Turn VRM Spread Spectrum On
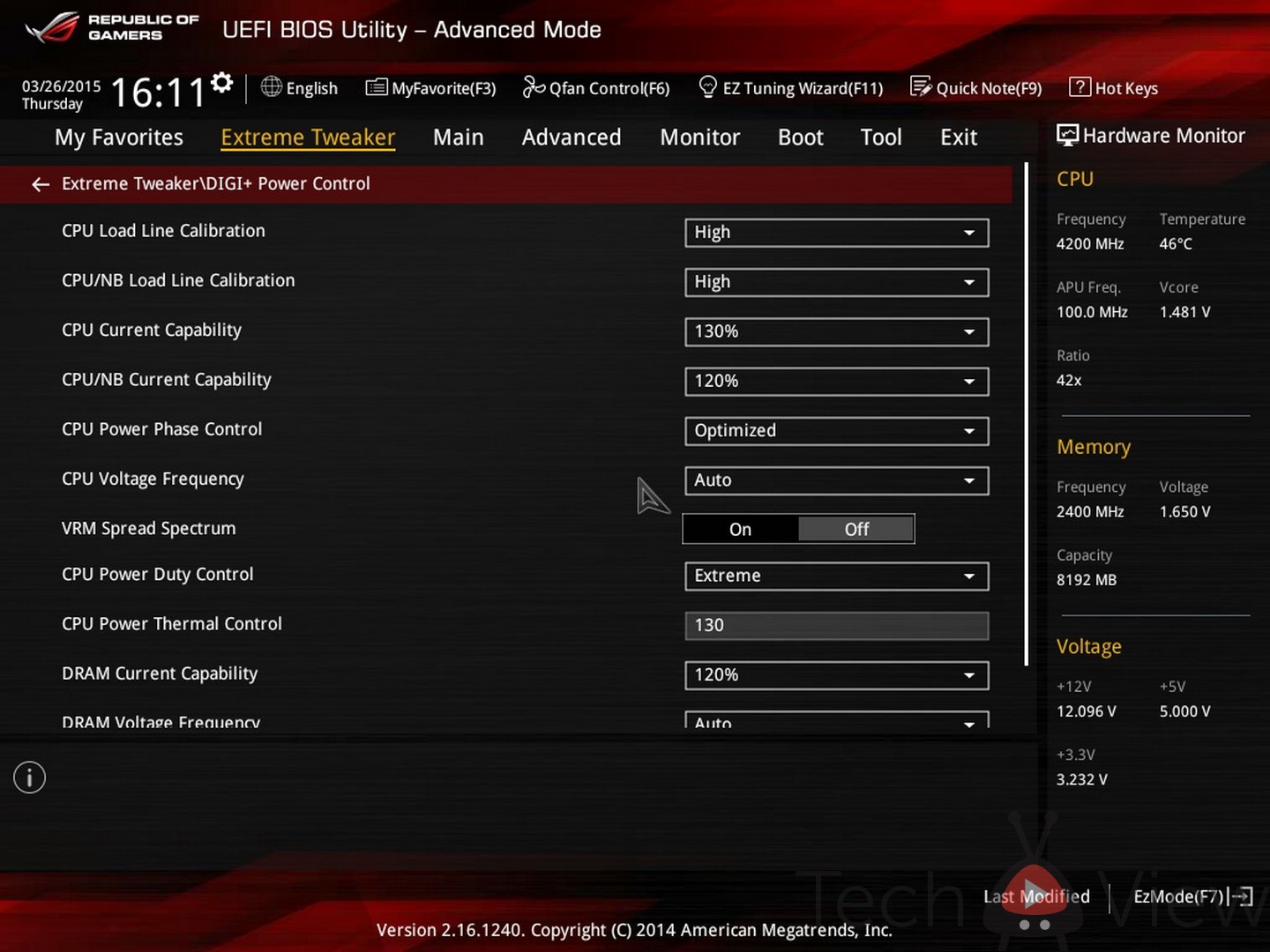 point(741,529)
